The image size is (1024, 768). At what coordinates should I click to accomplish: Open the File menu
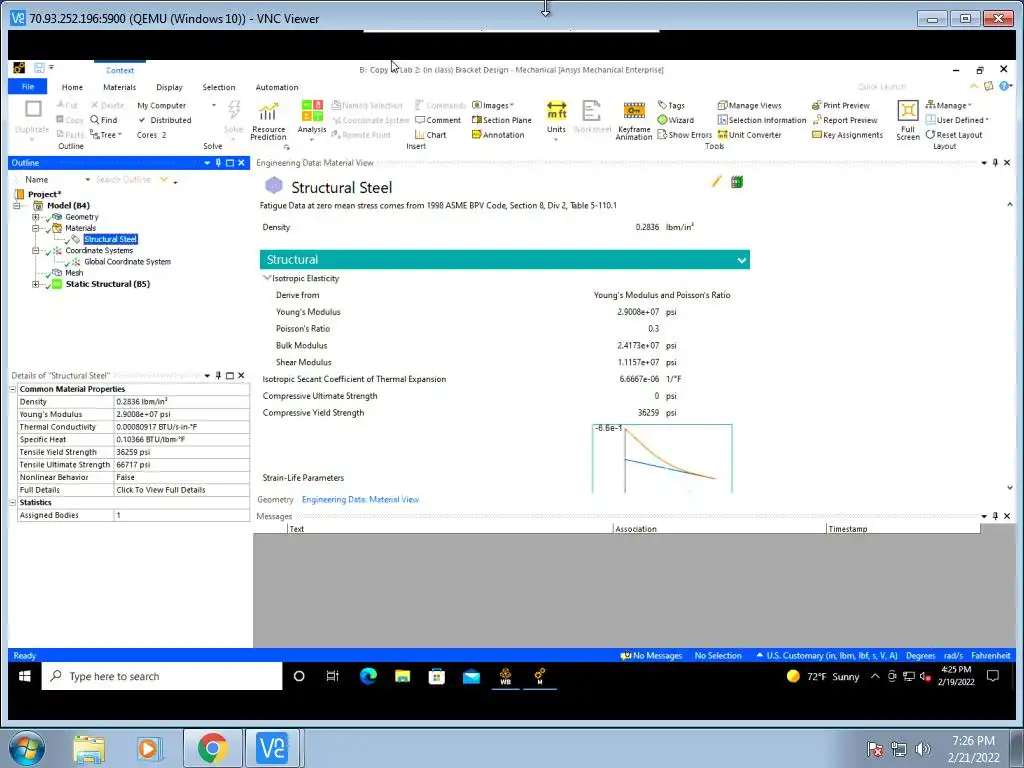point(27,87)
